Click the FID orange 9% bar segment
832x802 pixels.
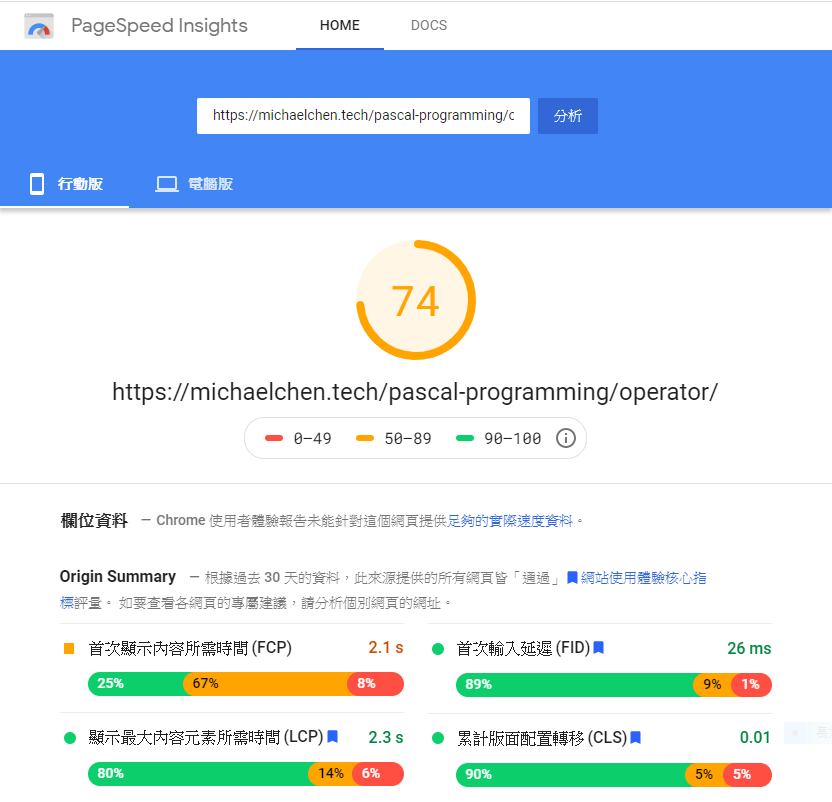(x=713, y=685)
